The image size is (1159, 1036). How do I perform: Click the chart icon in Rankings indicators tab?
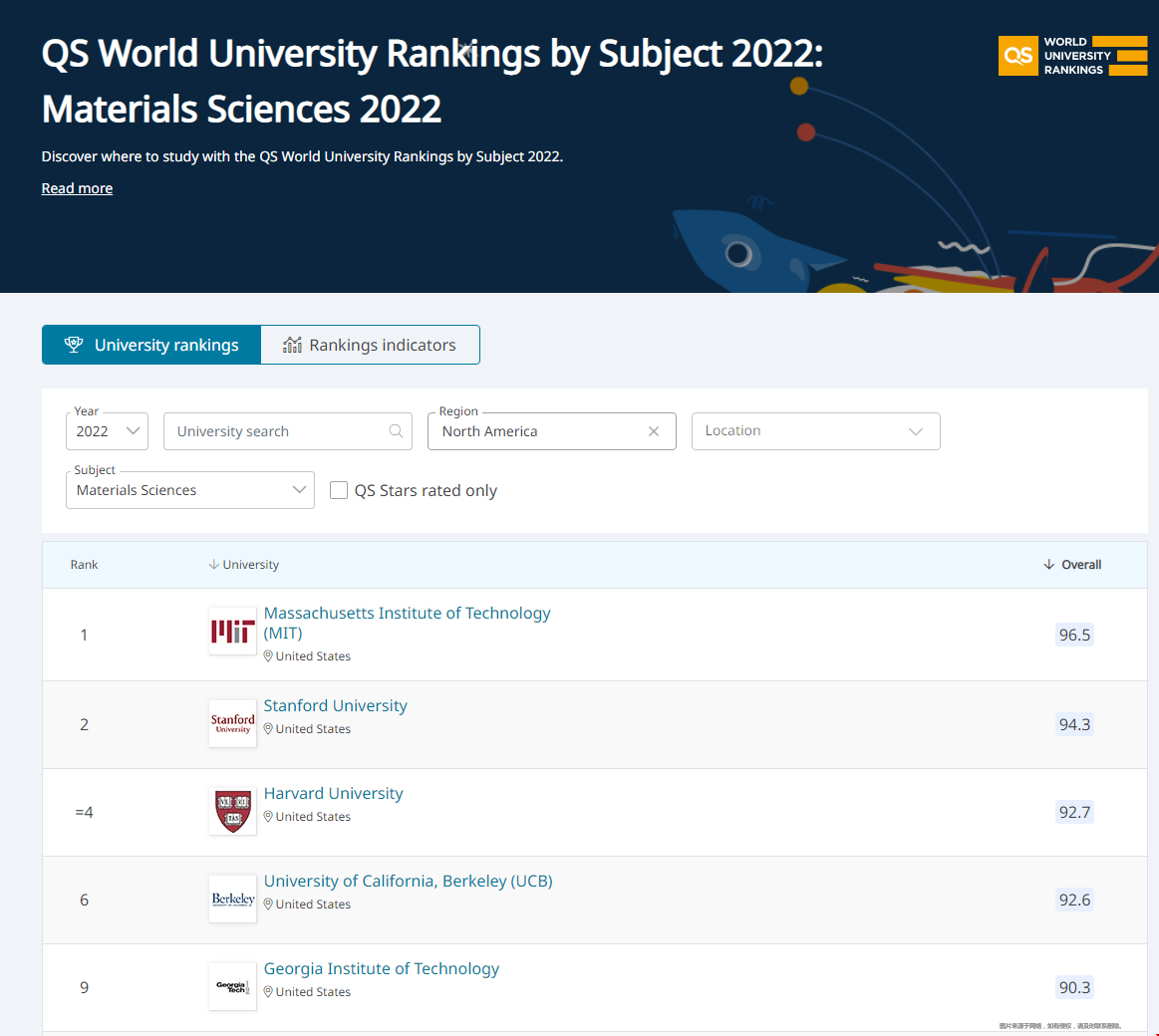[292, 345]
